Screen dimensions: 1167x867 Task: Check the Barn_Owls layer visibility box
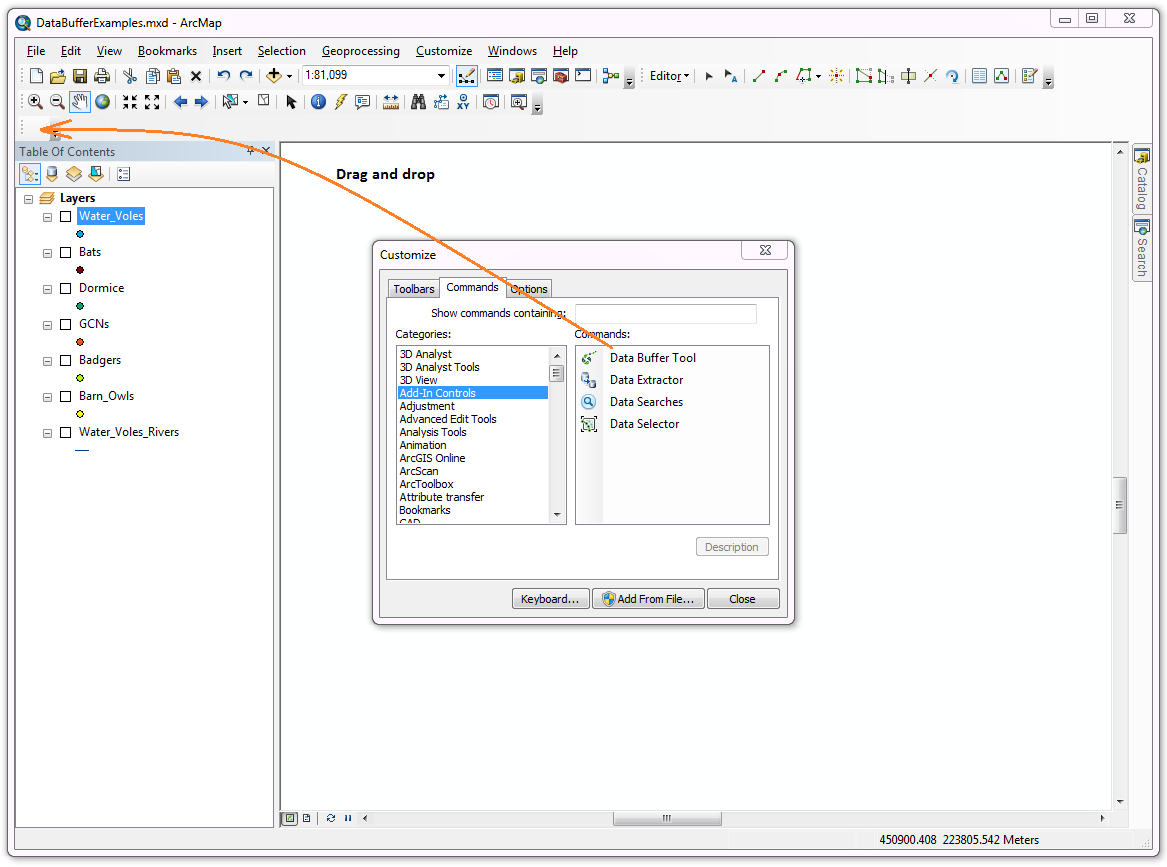[x=65, y=397]
